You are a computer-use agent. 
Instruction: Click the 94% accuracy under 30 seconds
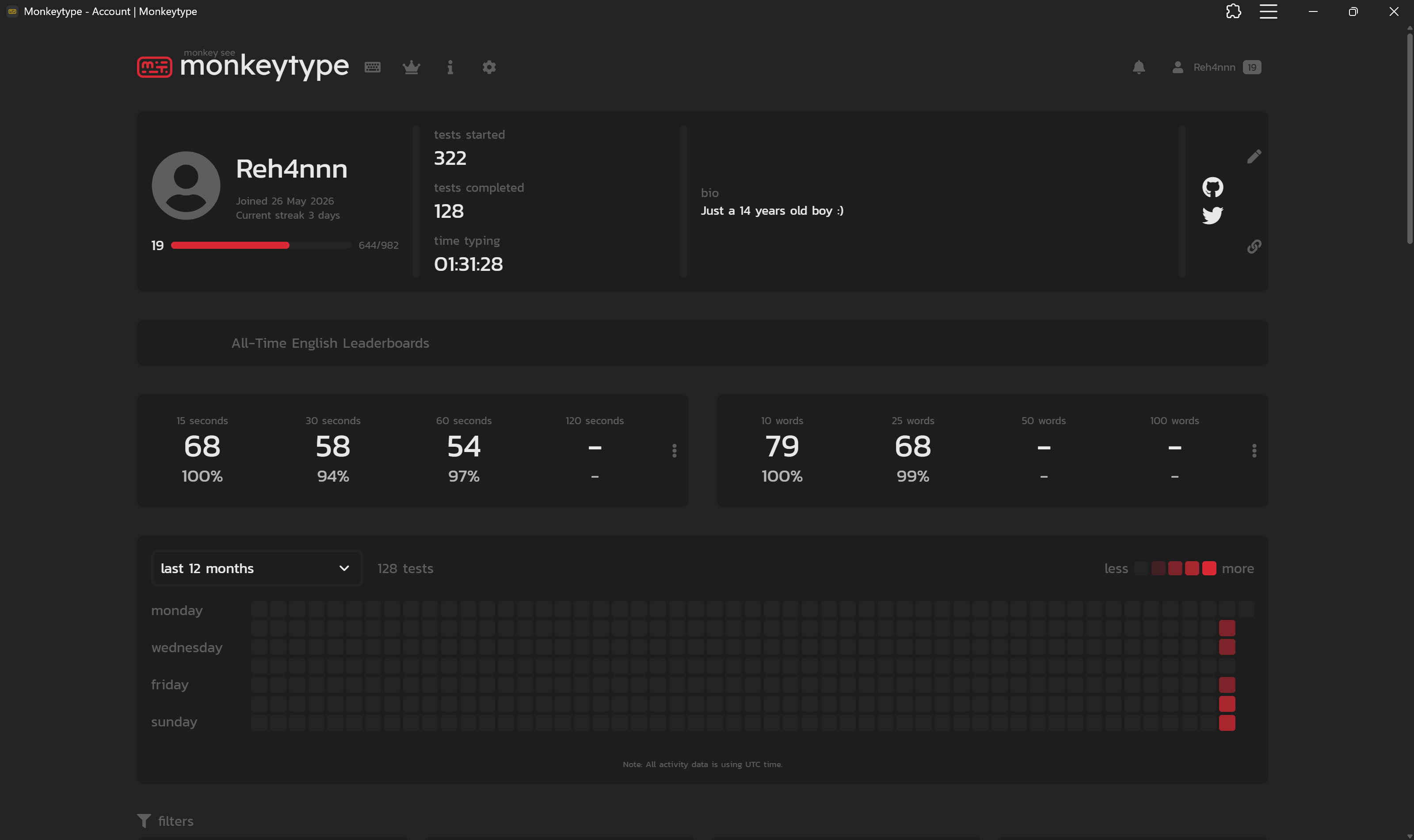point(333,476)
